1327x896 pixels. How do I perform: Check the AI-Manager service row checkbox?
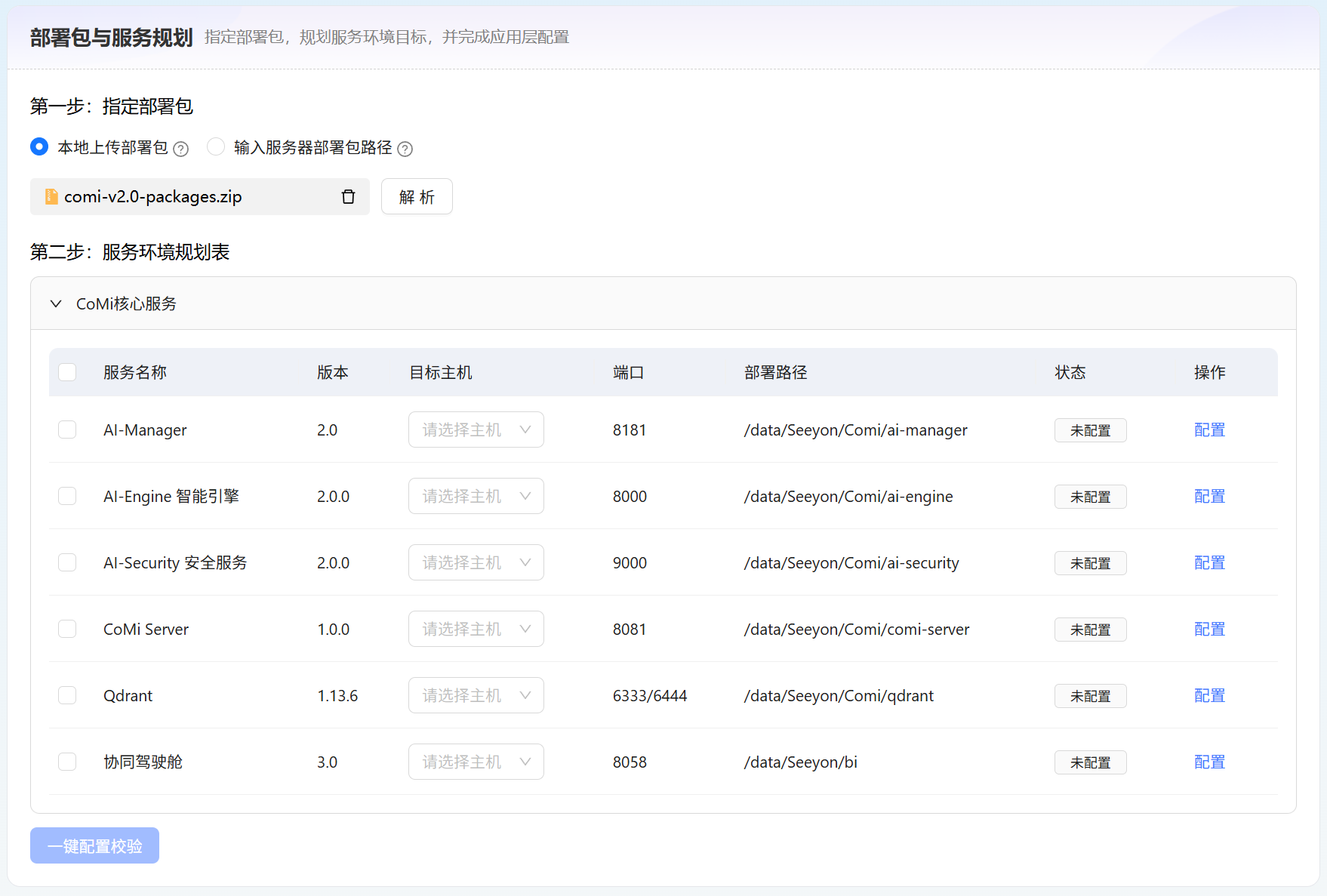click(67, 430)
